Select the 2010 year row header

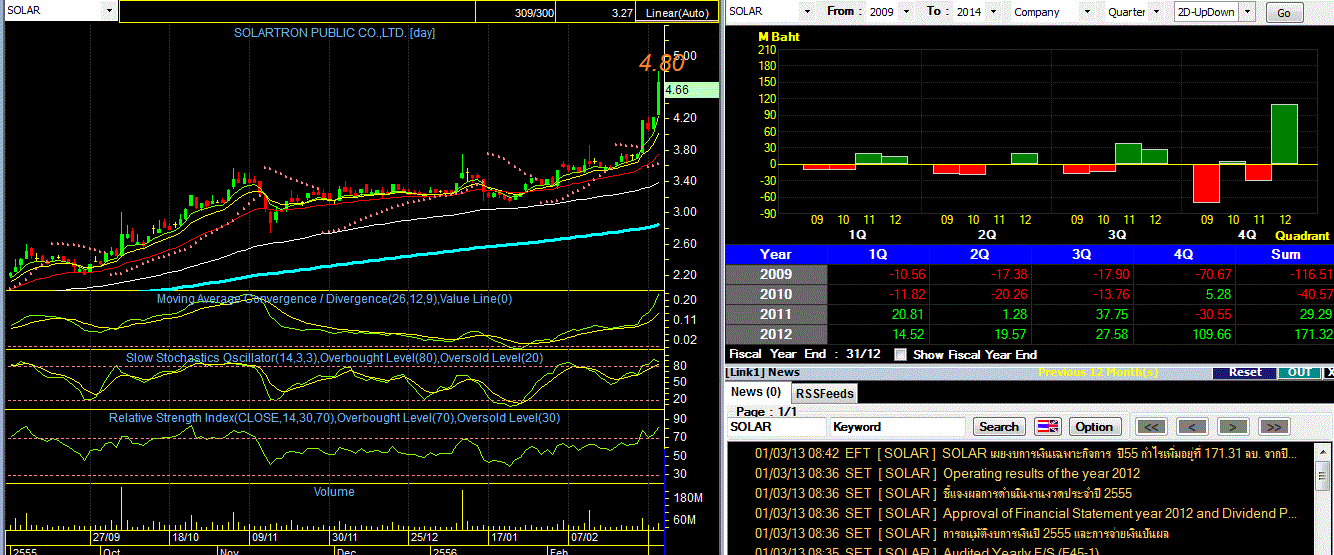776,294
